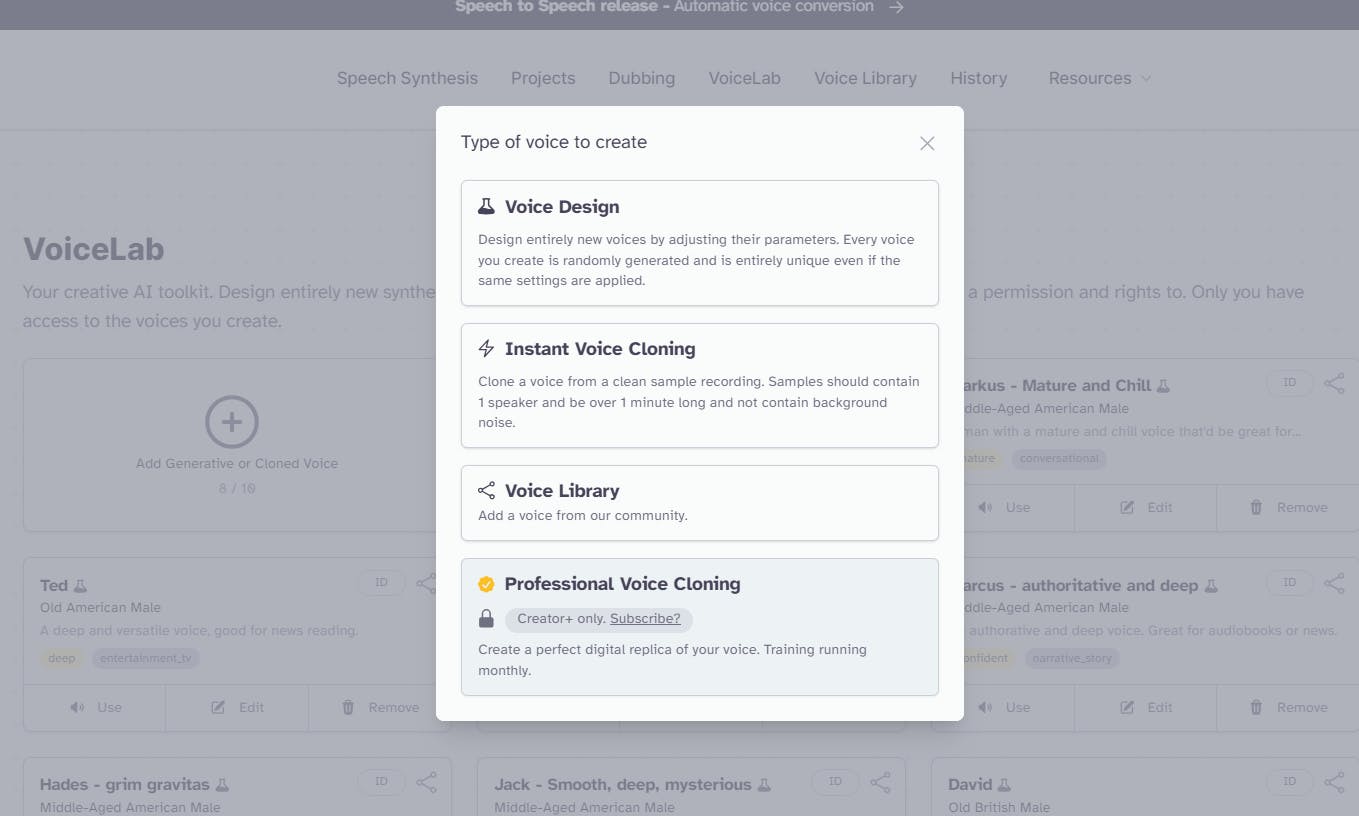Click the "conversational" tag
The width and height of the screenshot is (1359, 816).
(1059, 459)
